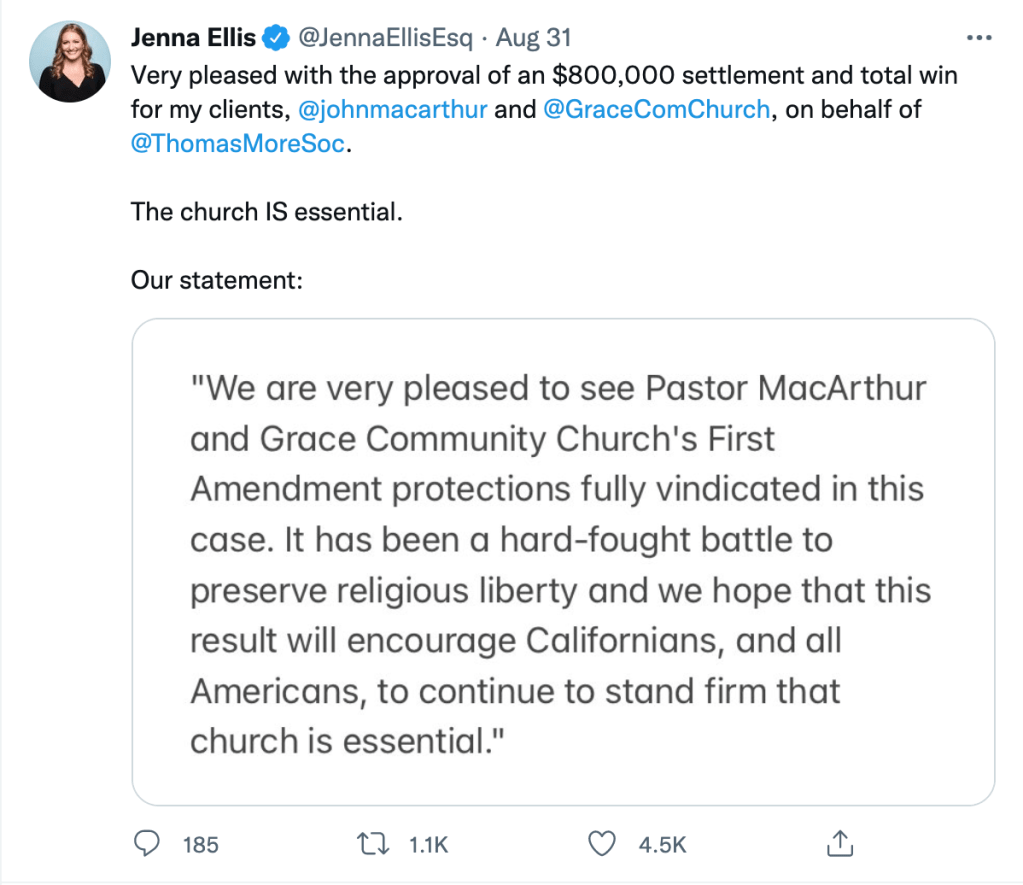Viewport: 1023px width, 885px height.
Task: Open the attached statement image card
Action: 563,562
